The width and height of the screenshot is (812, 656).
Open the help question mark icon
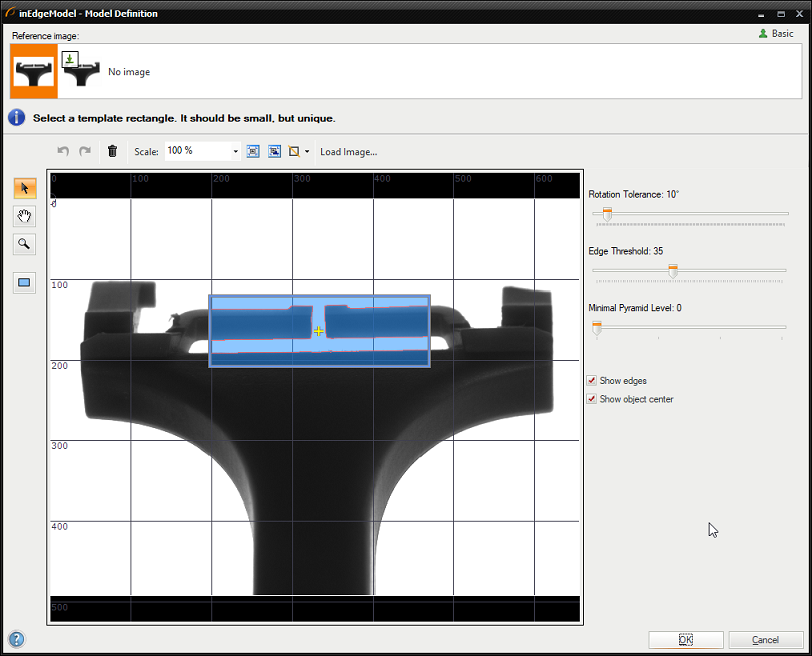[16, 639]
